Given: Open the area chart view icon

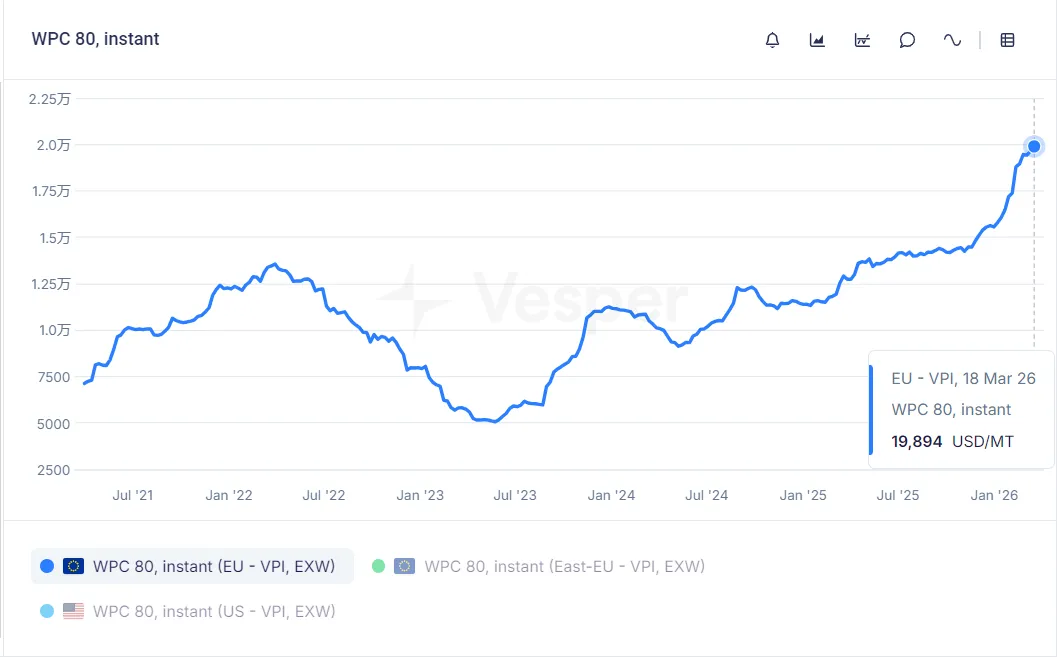Looking at the screenshot, I should point(817,40).
